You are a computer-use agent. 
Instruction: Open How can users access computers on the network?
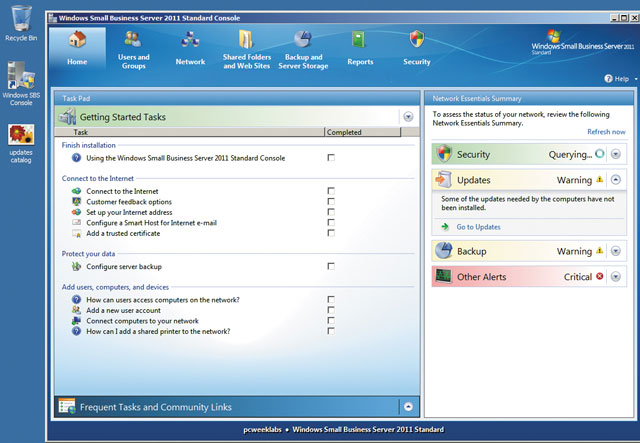click(x=163, y=300)
